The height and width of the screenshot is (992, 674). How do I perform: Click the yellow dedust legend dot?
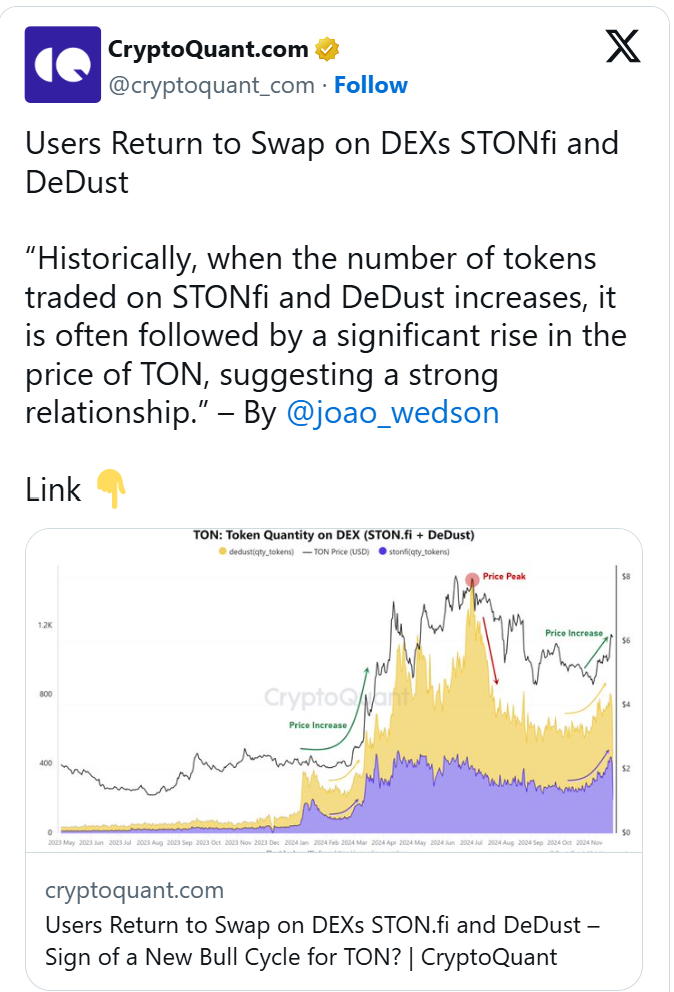pyautogui.click(x=220, y=552)
